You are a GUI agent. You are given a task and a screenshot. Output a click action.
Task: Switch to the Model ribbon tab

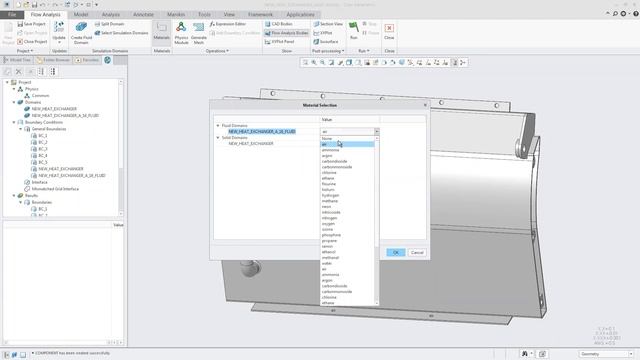tap(81, 15)
